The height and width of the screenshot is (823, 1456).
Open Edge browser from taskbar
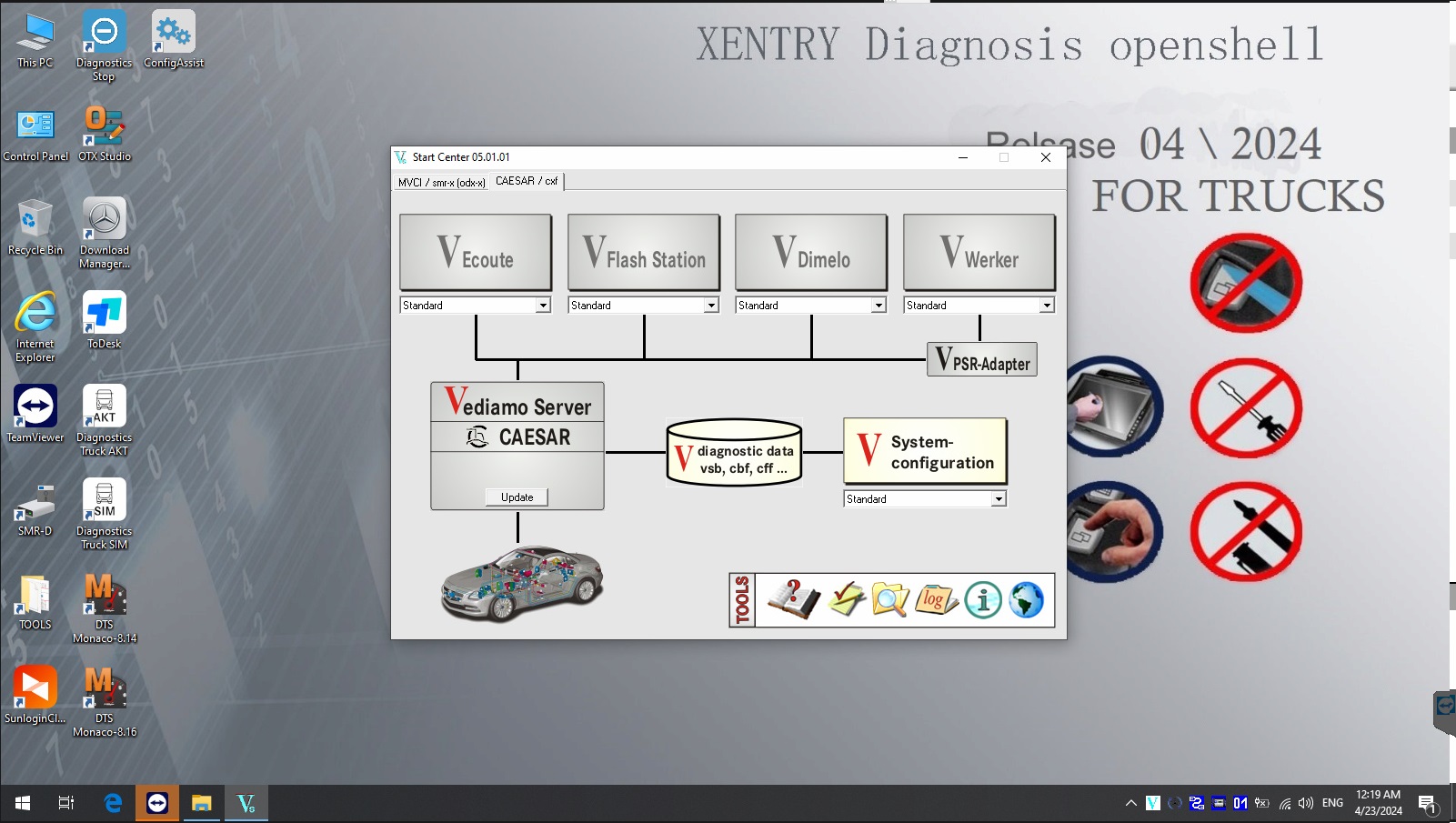point(113,803)
